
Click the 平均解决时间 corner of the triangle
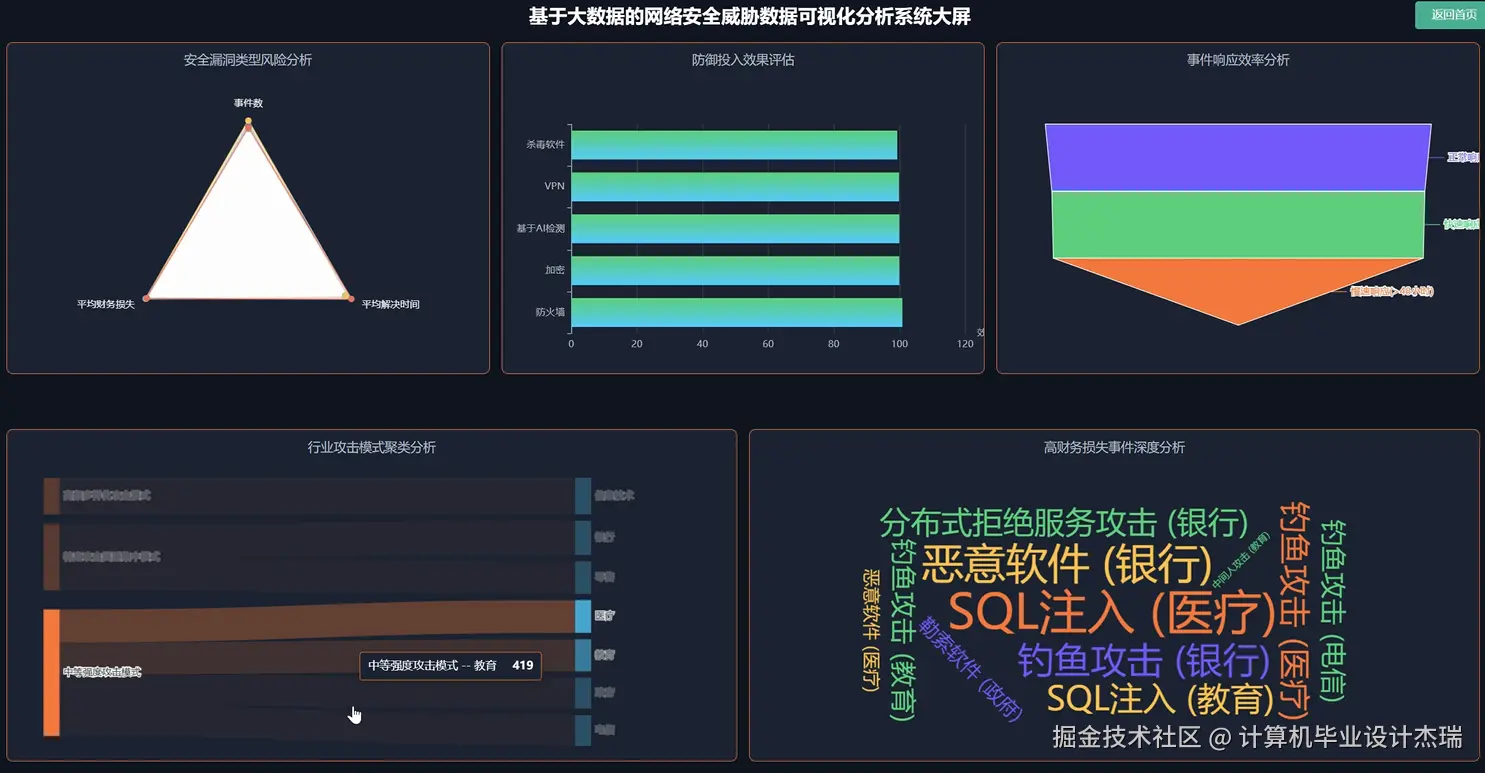(391, 303)
